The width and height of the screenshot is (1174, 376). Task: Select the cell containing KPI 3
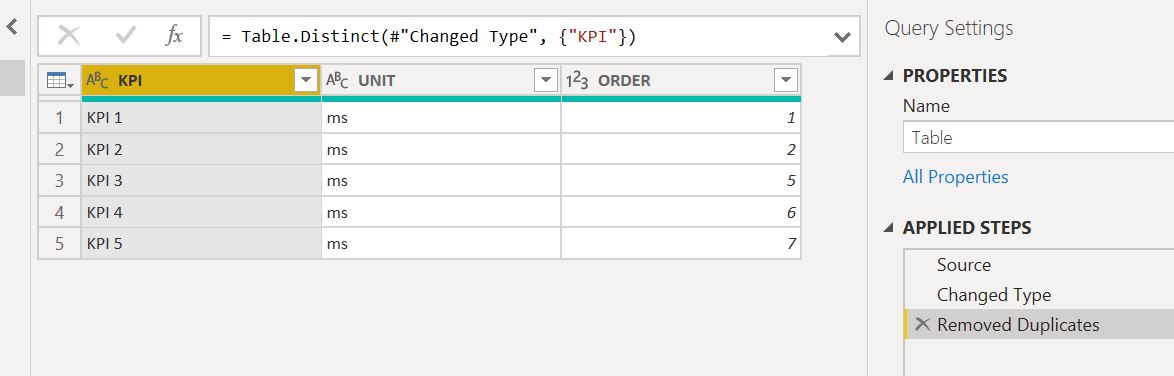(x=201, y=181)
